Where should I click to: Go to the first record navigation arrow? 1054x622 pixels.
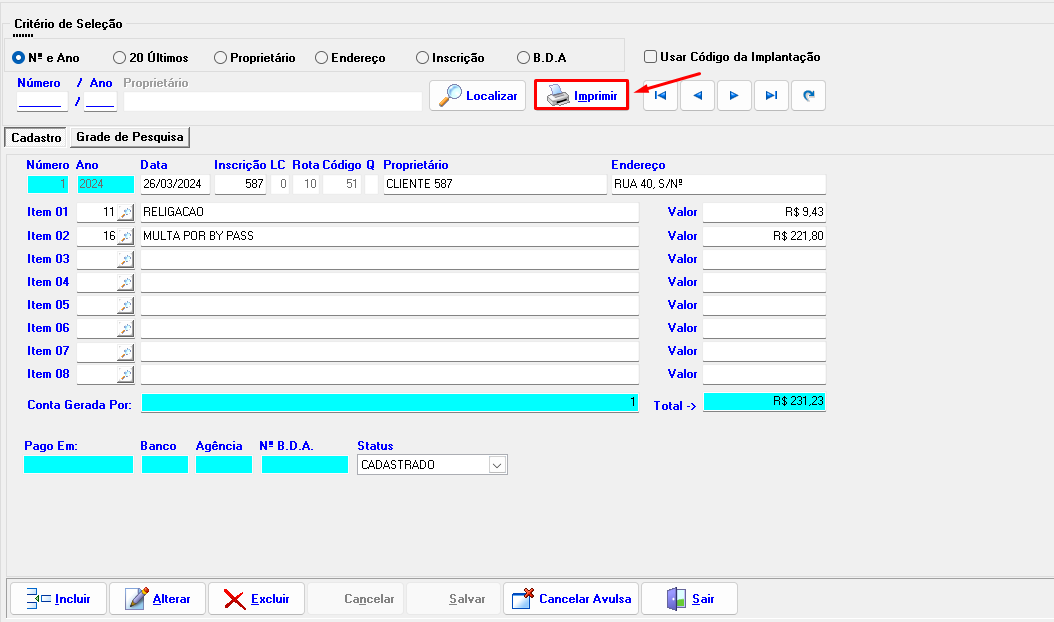pos(660,96)
